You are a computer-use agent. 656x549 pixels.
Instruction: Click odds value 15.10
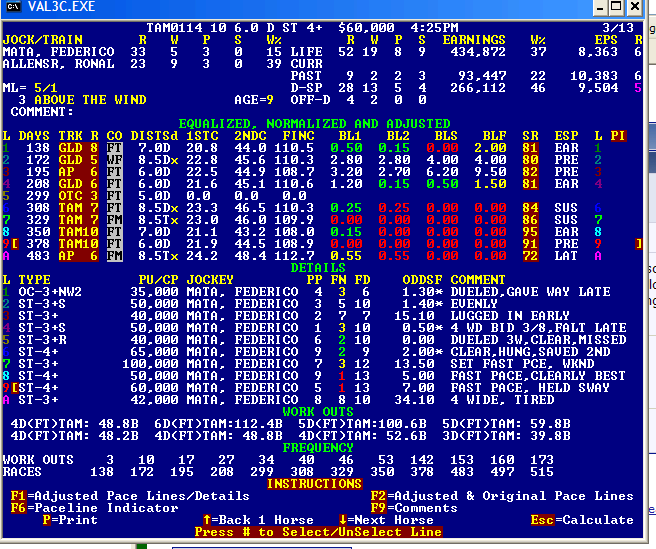(414, 316)
